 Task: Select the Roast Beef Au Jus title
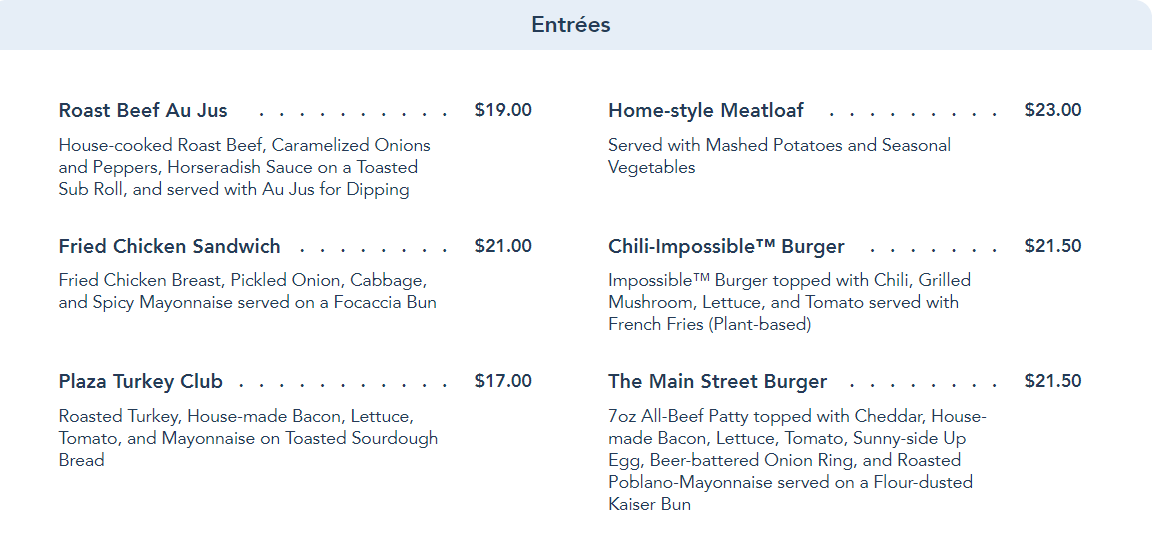(143, 110)
